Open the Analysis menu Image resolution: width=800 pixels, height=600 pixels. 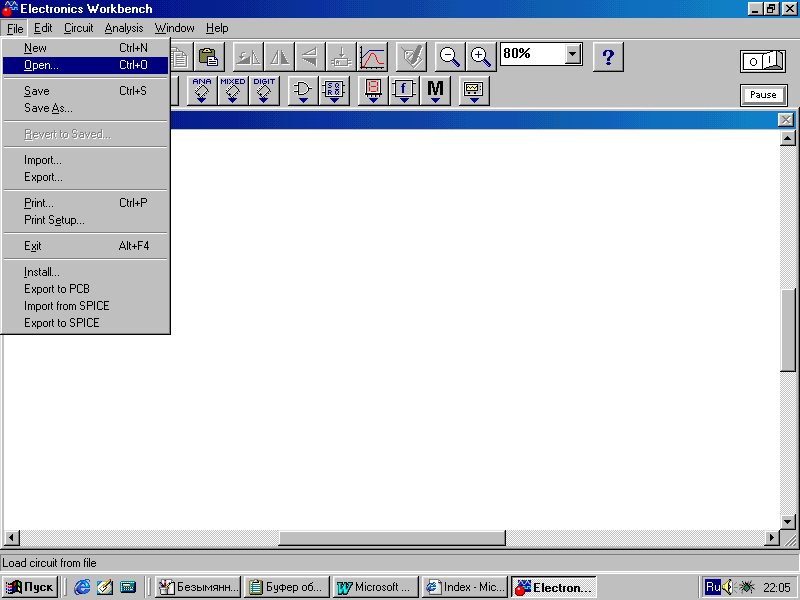pyautogui.click(x=124, y=28)
